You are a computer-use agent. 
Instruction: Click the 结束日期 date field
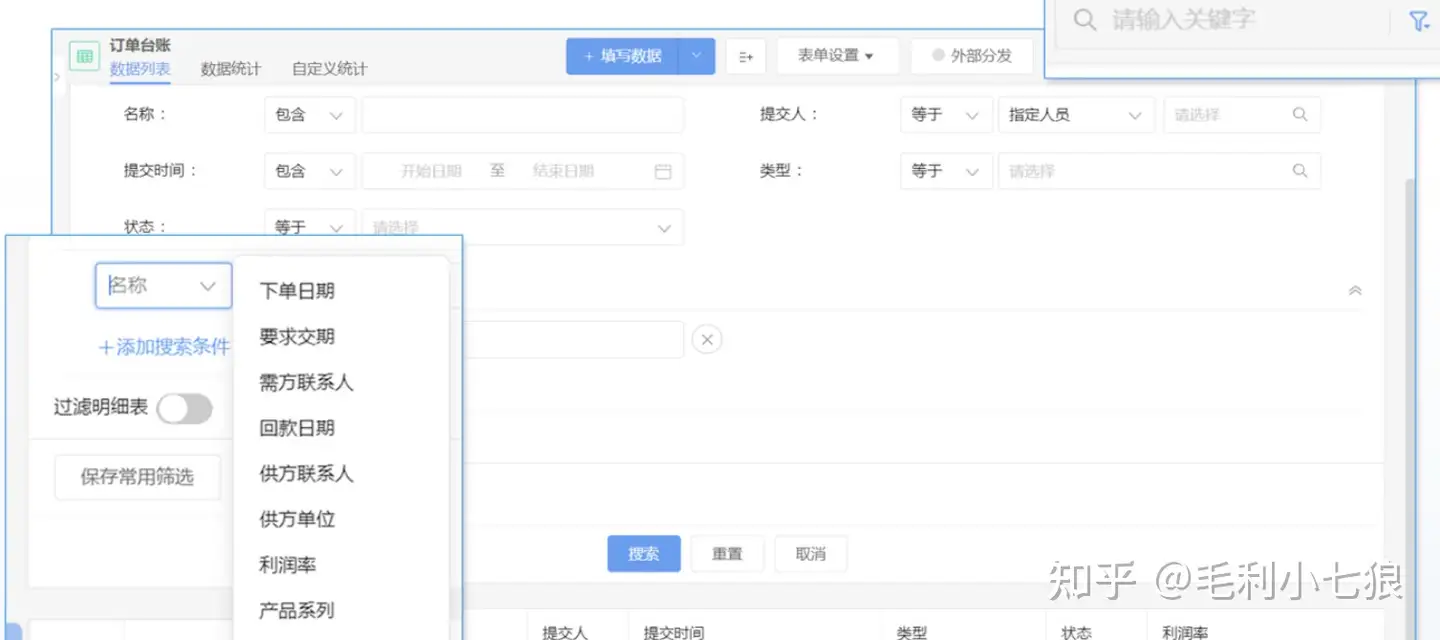563,171
